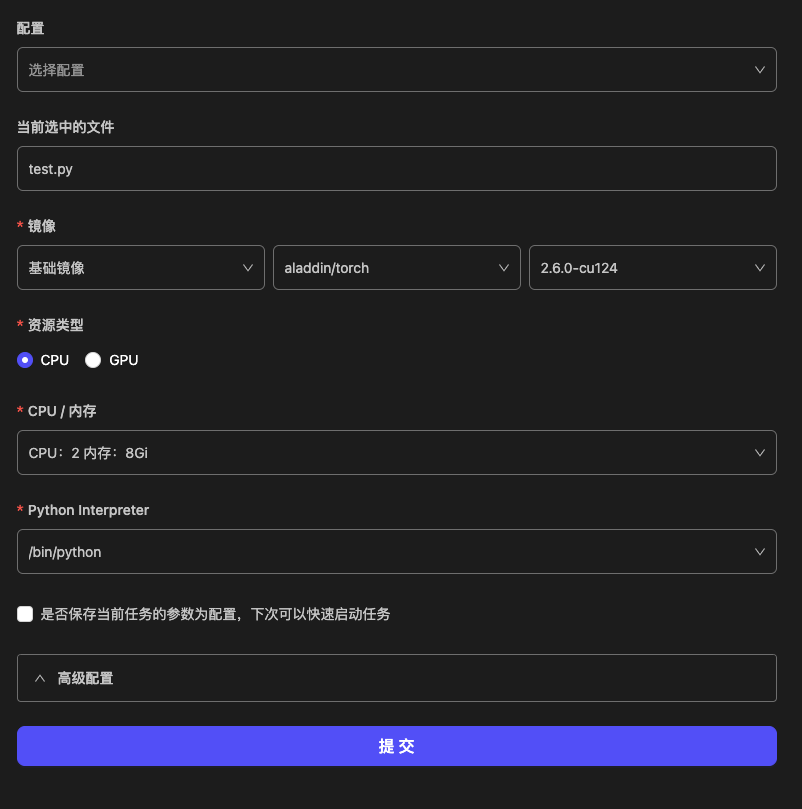Open the 选择配置 configuration dropdown
Screen dimensions: 802x809
[x=397, y=69]
